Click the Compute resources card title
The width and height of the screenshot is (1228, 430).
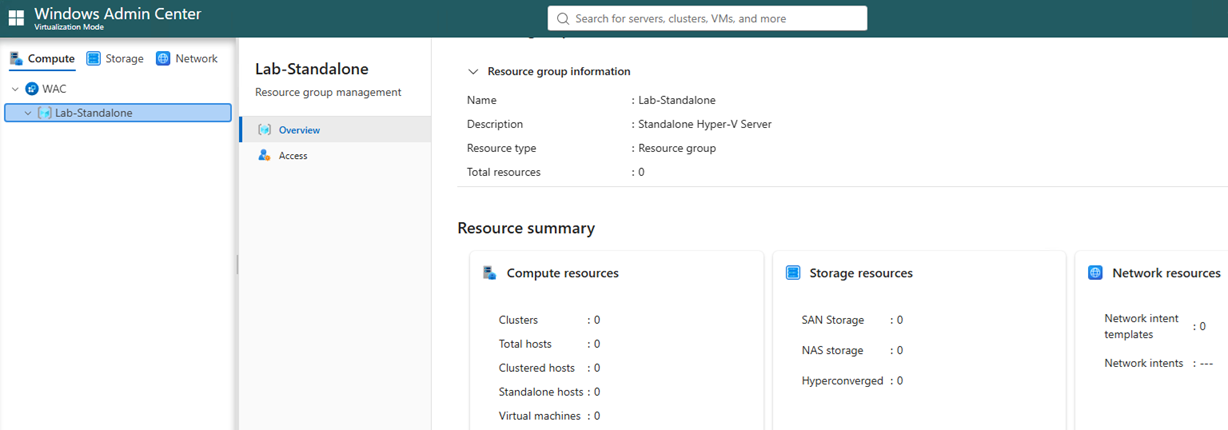[563, 273]
